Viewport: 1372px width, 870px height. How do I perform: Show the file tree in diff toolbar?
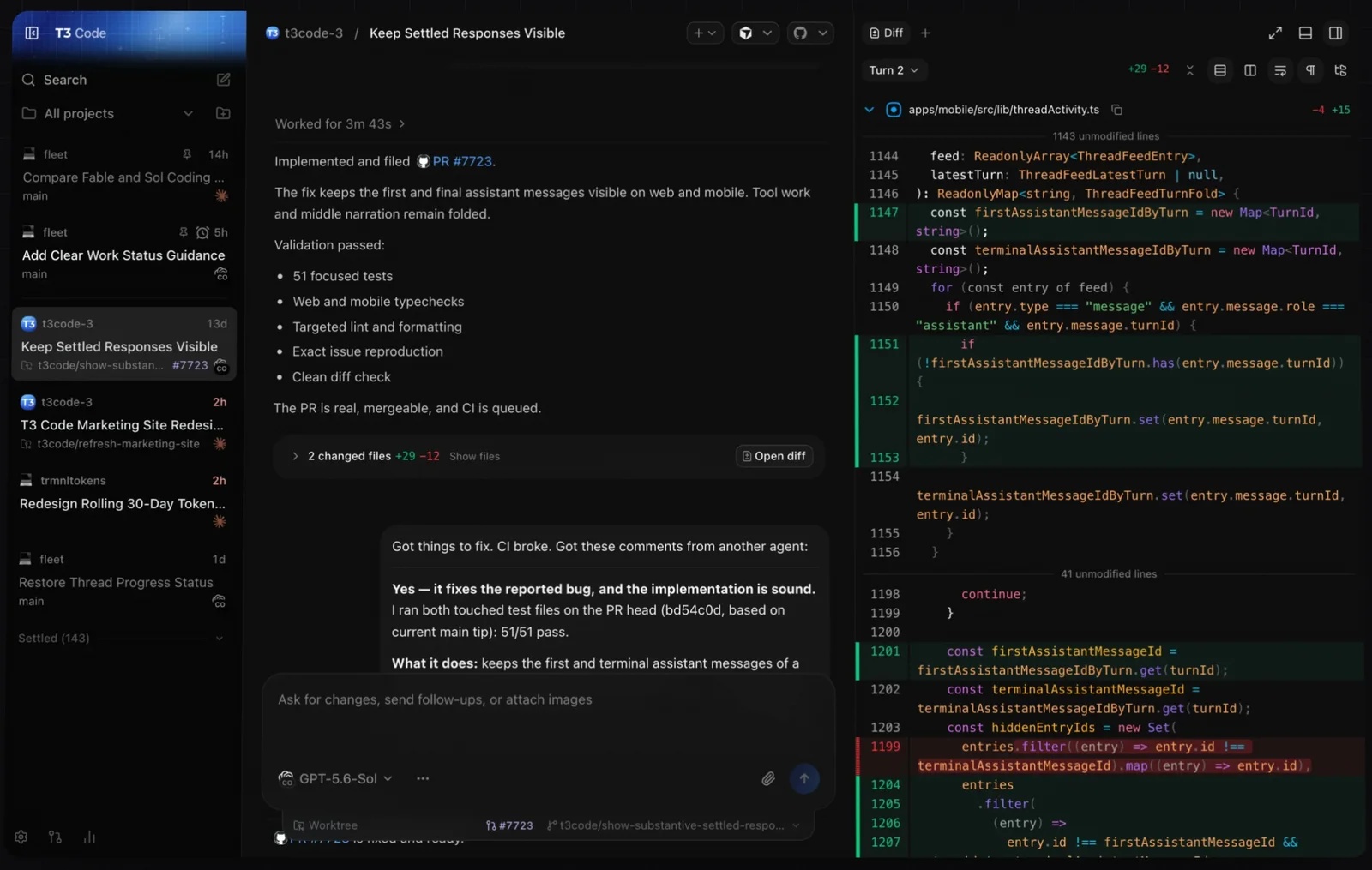(1340, 70)
